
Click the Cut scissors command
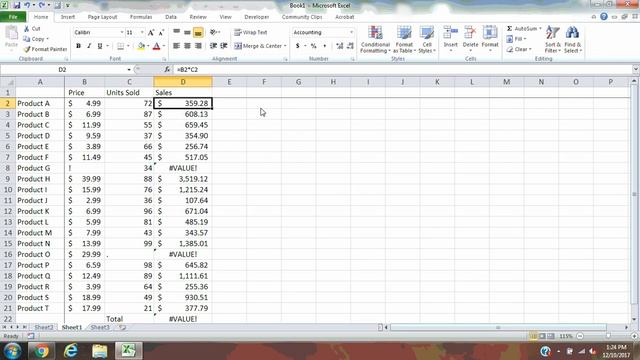(x=32, y=29)
